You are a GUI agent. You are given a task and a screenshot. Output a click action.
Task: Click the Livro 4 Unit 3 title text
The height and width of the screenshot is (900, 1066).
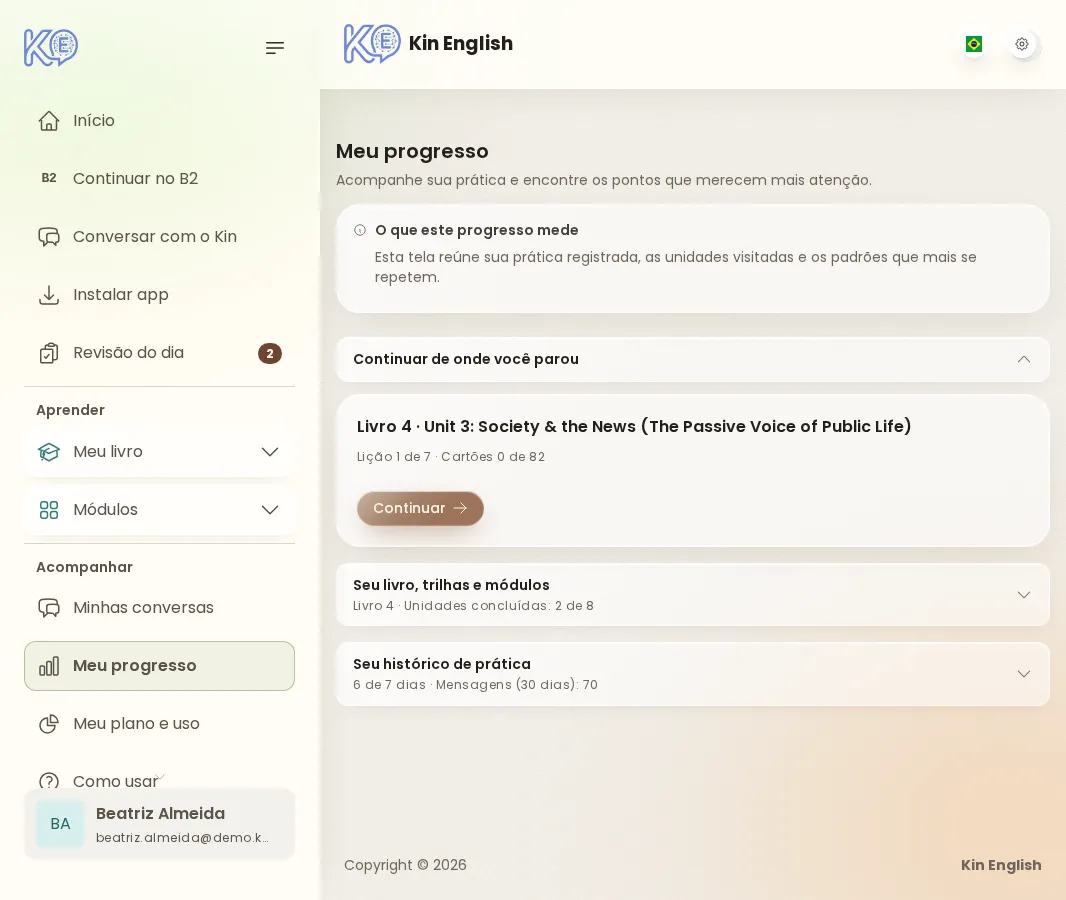pos(634,426)
